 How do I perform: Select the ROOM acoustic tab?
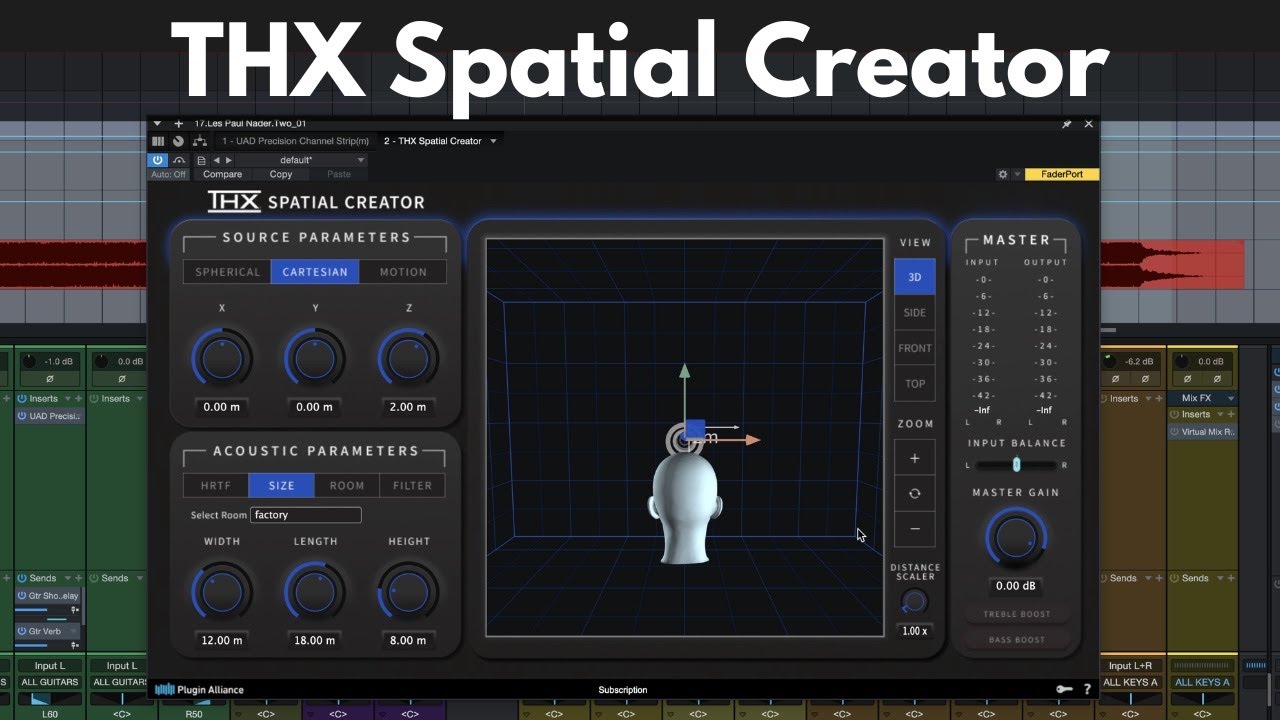tap(347, 485)
